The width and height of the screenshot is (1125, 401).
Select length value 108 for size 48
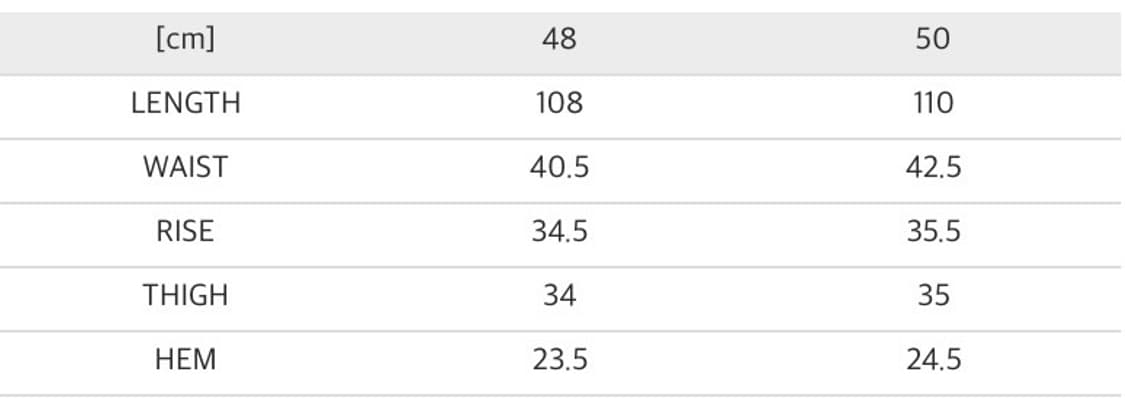[559, 103]
